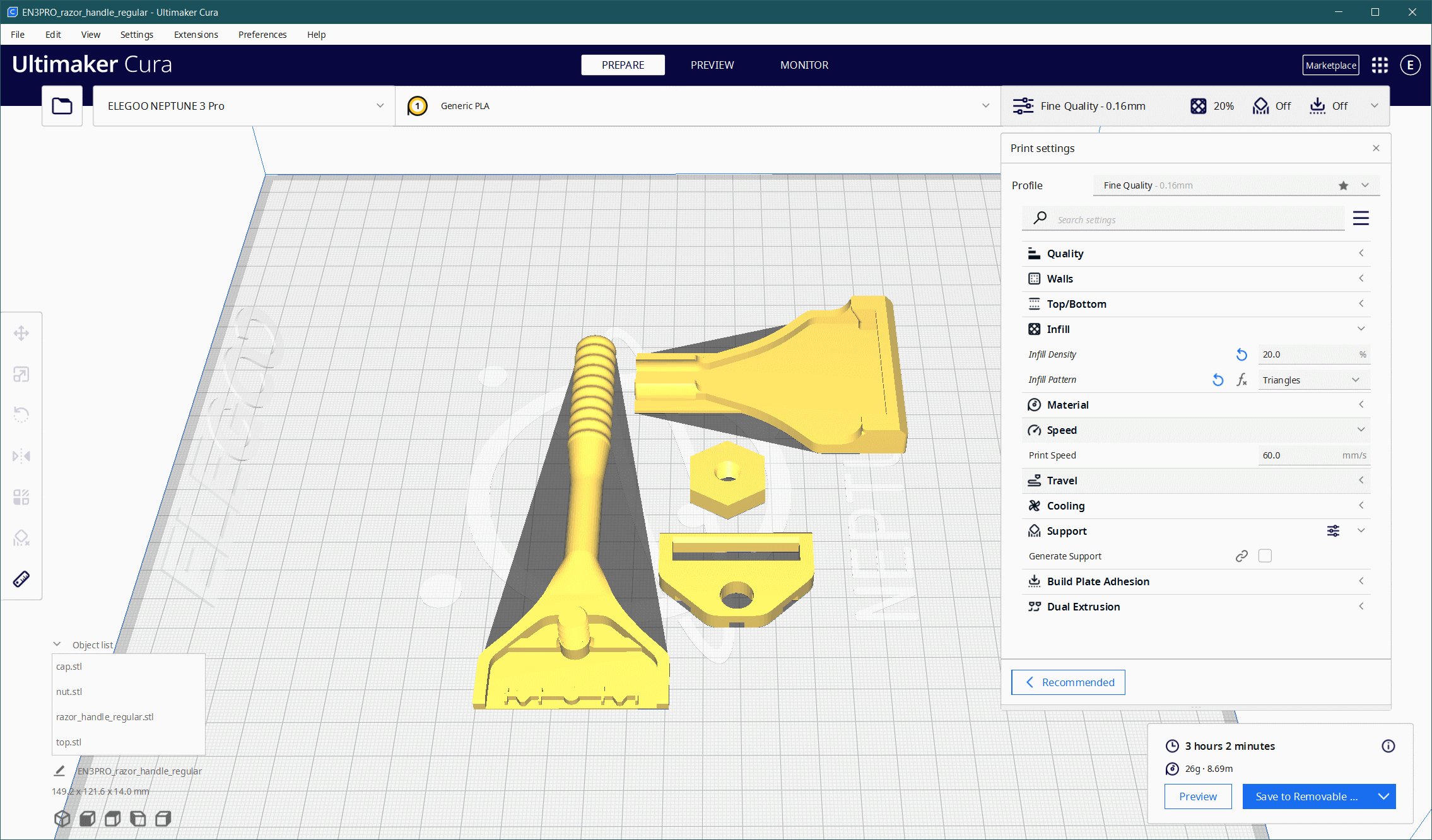Image resolution: width=1432 pixels, height=840 pixels.
Task: Open the file folder icon
Action: pos(62,106)
